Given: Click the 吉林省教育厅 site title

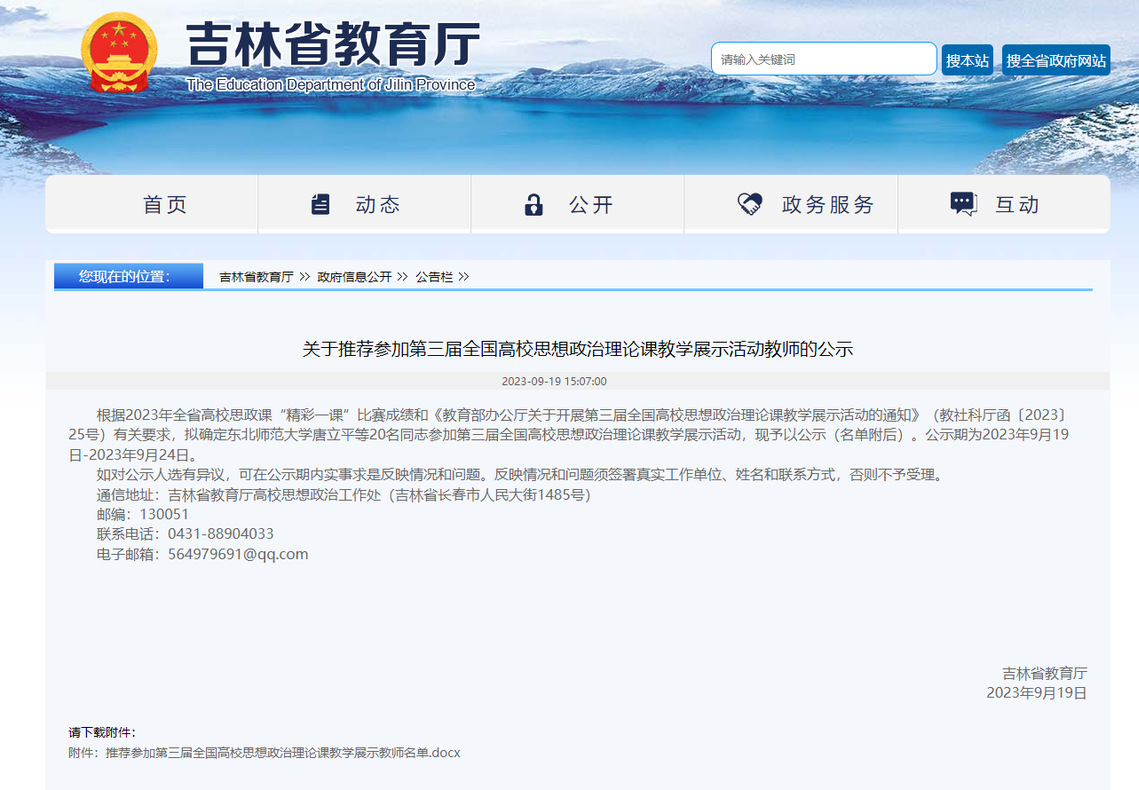Looking at the screenshot, I should [x=333, y=45].
